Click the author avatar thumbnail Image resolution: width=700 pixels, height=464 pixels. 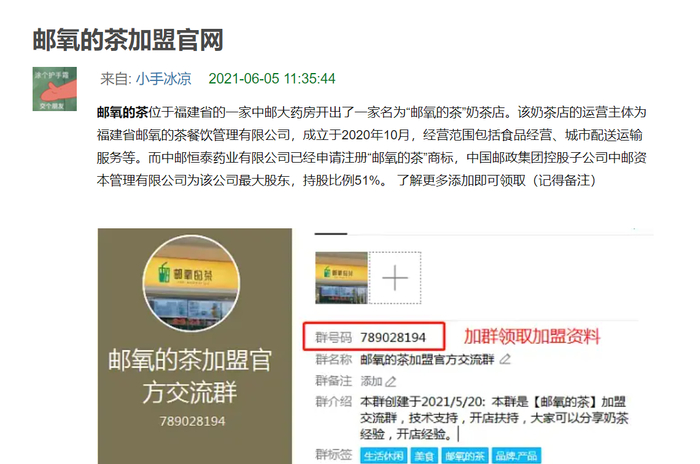pyautogui.click(x=54, y=89)
